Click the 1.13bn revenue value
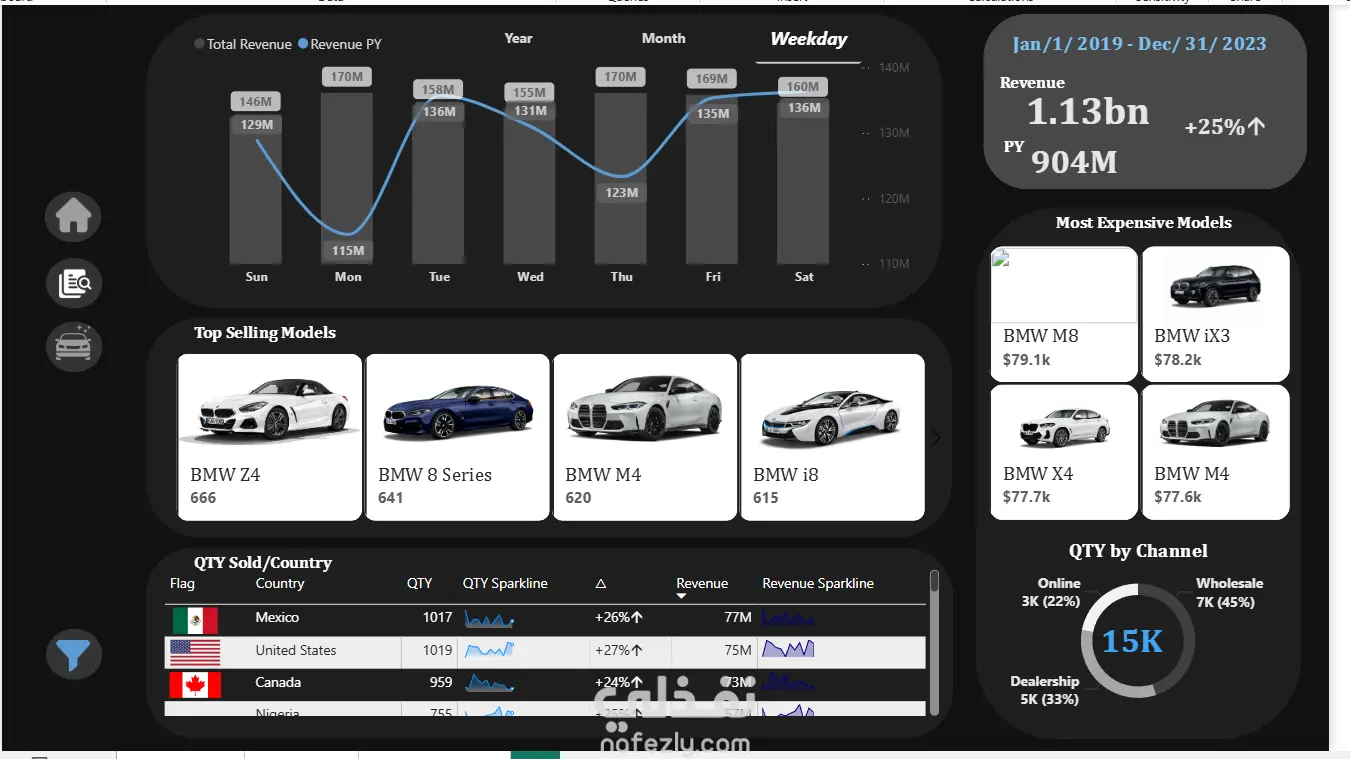 click(1088, 111)
